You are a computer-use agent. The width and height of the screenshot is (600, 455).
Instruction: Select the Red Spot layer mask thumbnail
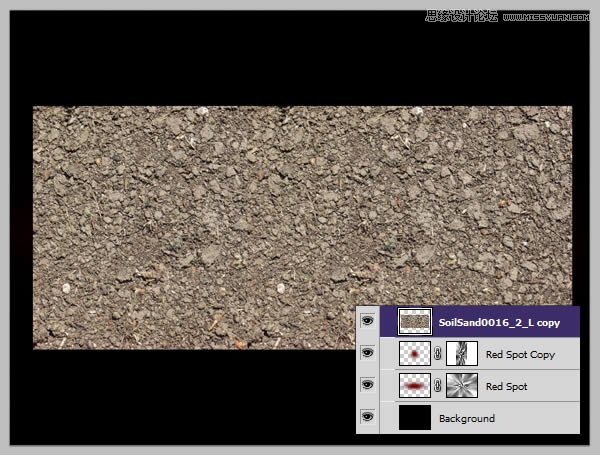click(x=462, y=386)
